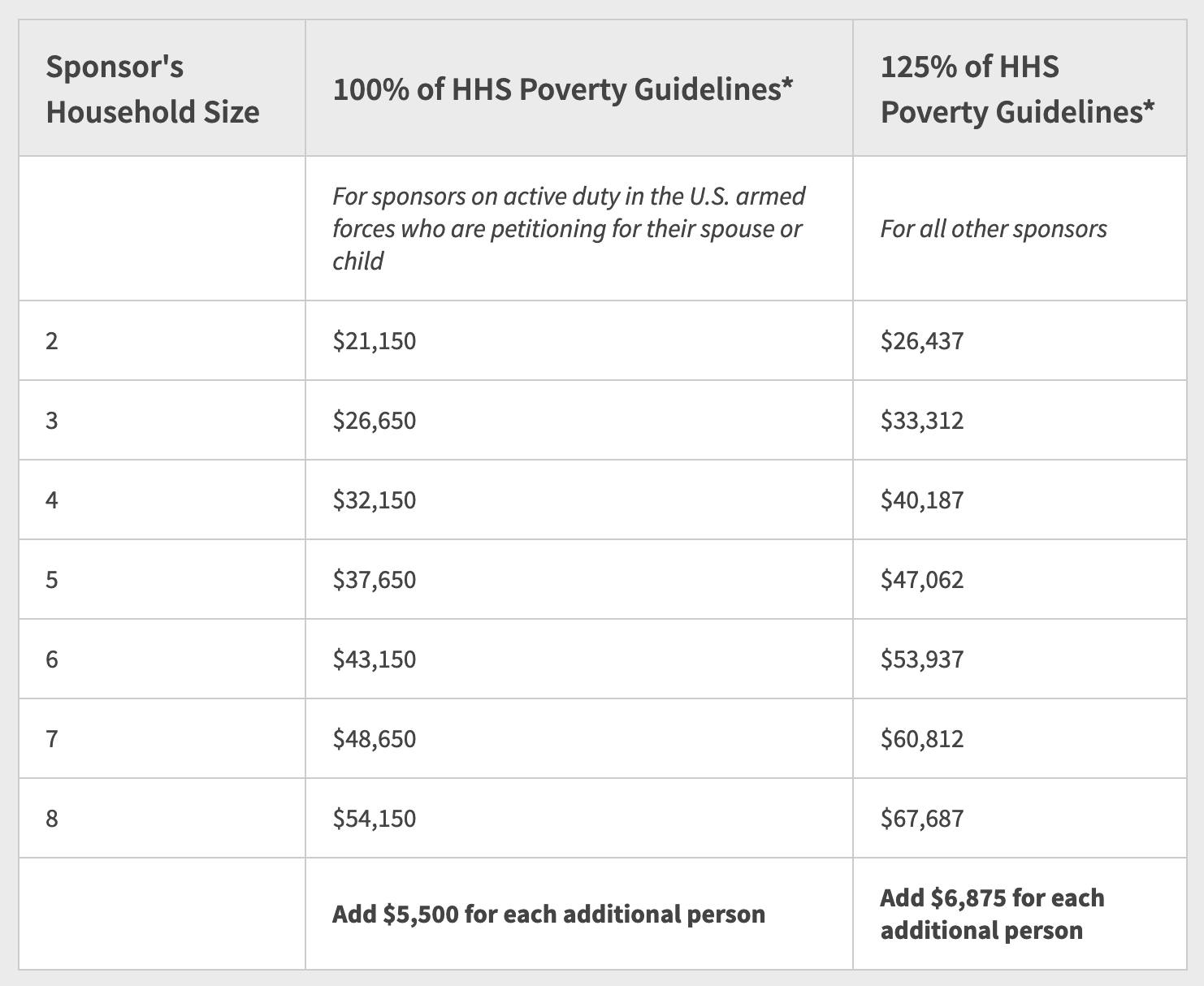
Task: Click the $48,650 cell
Action: [374, 739]
